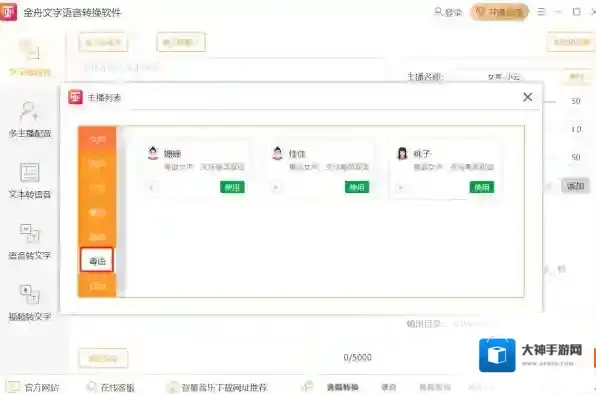
Task: Use the 姗姗 voice with its green button
Action: [x=232, y=187]
